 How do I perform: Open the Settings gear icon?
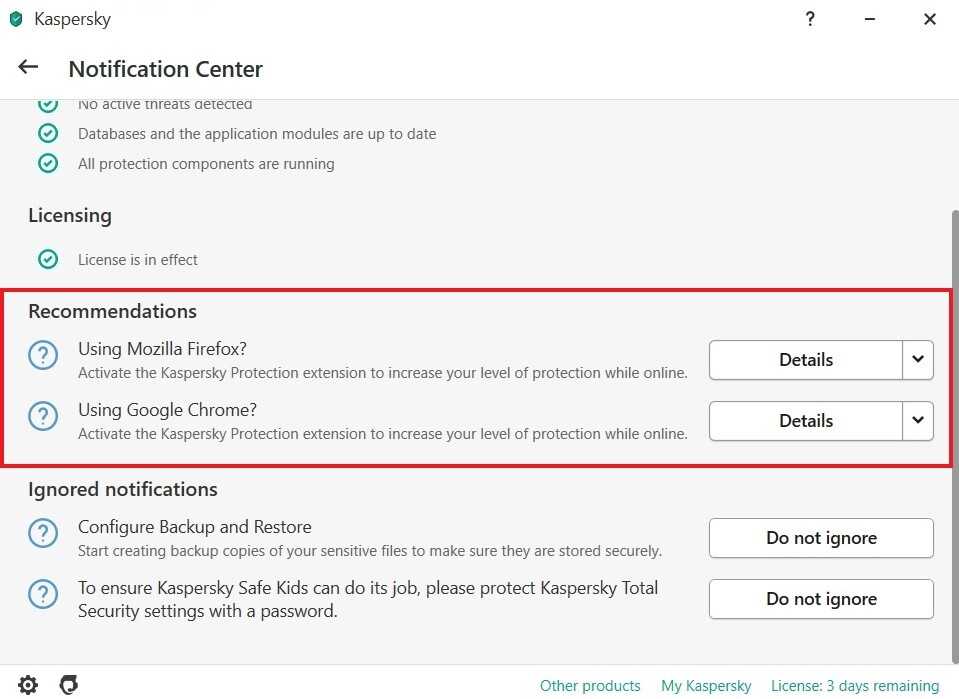pos(28,685)
